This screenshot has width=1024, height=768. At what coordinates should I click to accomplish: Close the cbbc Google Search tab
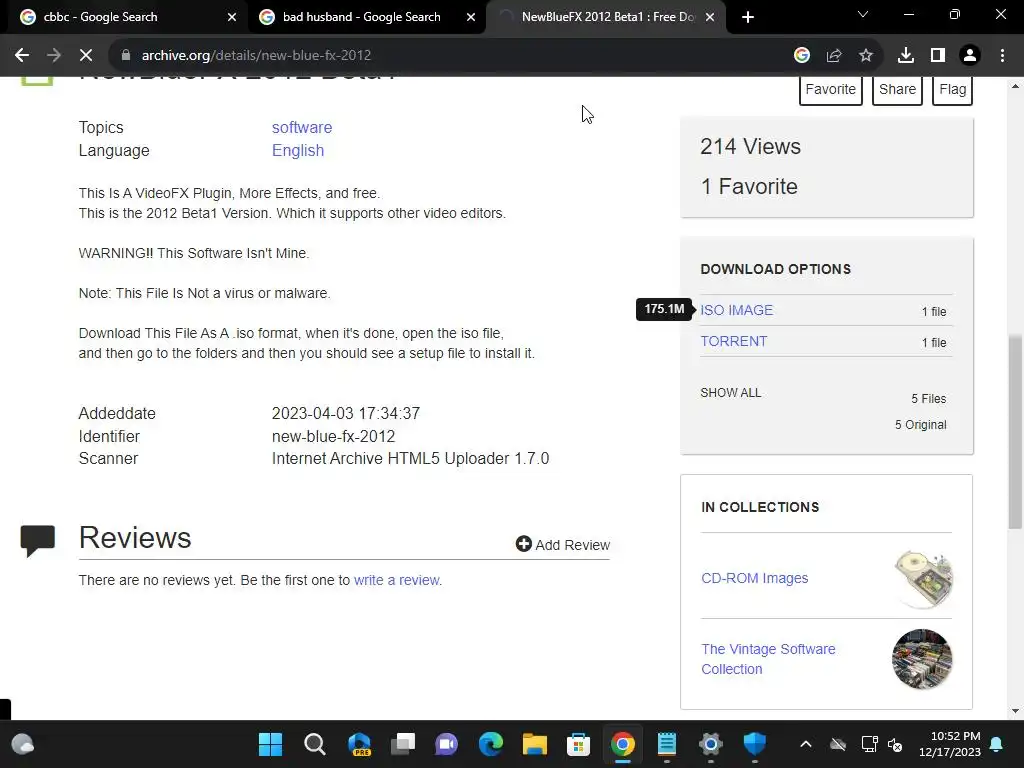(232, 17)
